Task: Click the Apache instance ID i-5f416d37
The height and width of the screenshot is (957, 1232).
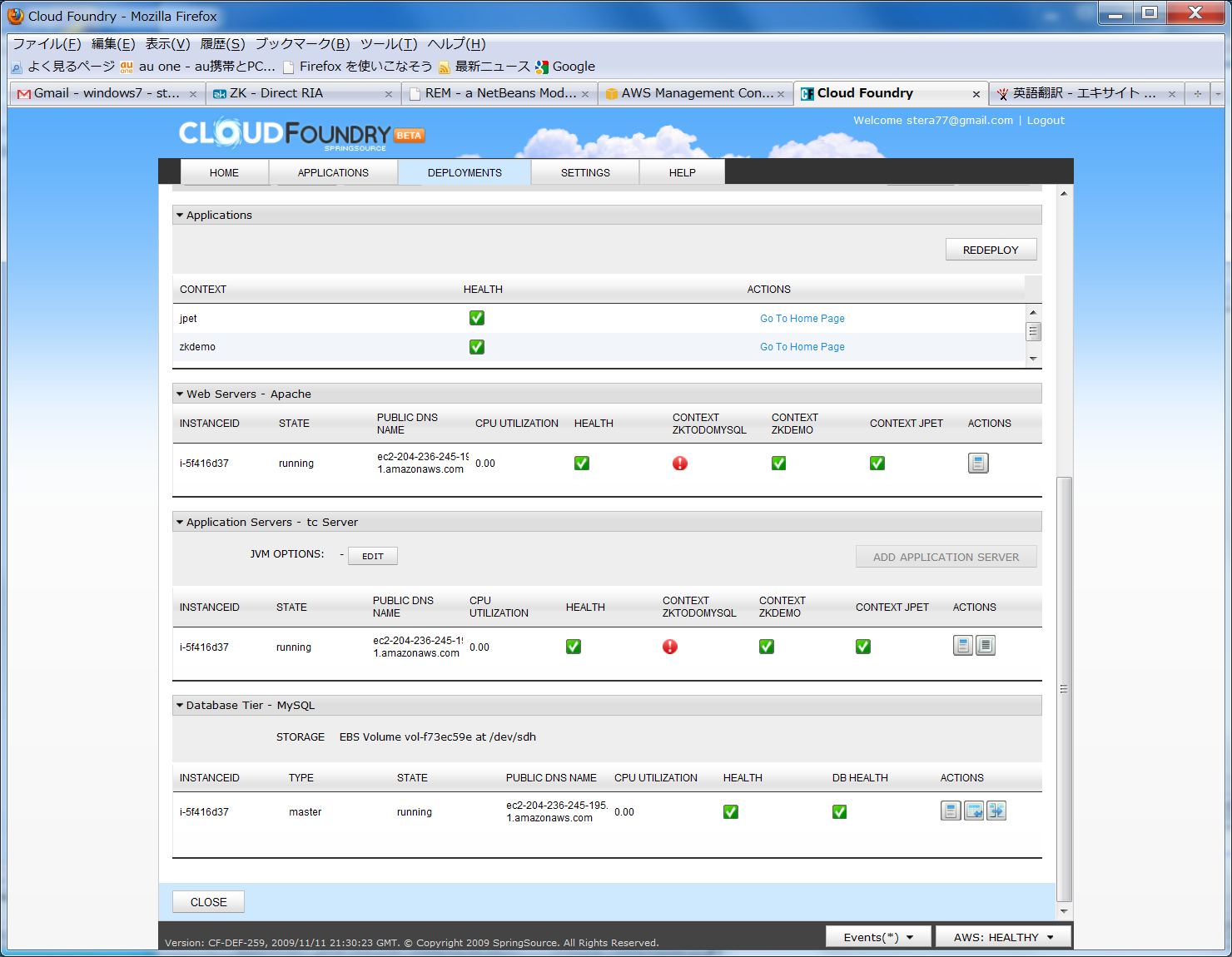Action: pos(204,464)
